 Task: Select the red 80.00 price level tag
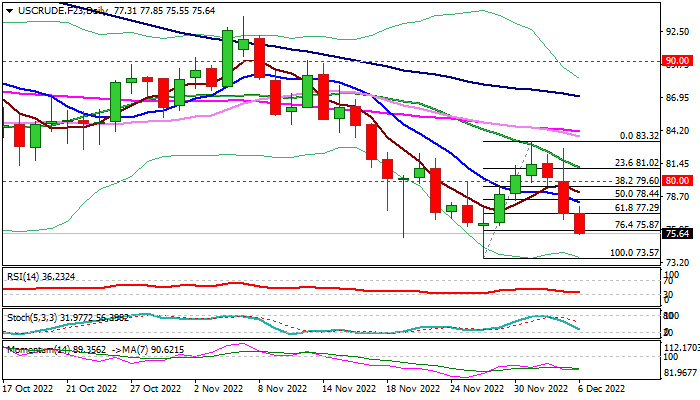pyautogui.click(x=677, y=181)
